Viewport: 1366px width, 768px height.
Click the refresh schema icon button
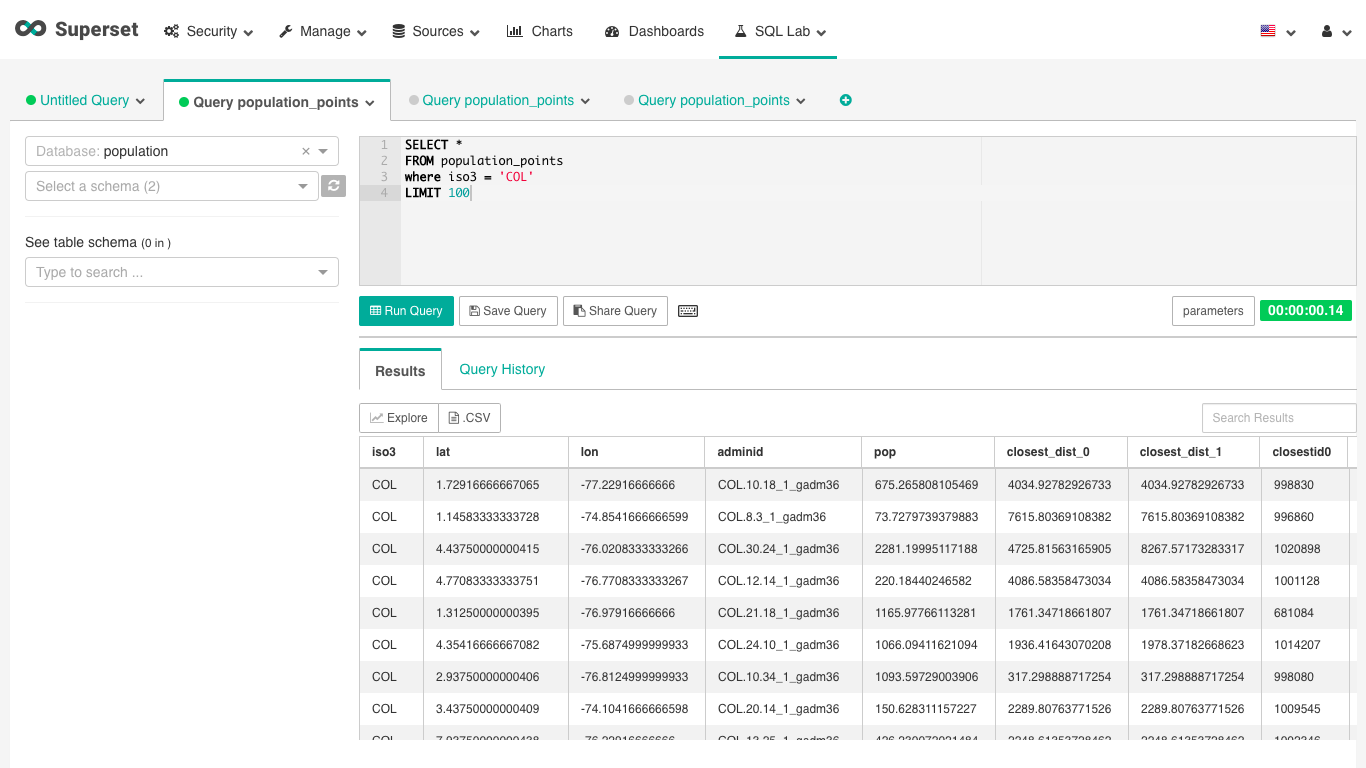(333, 186)
